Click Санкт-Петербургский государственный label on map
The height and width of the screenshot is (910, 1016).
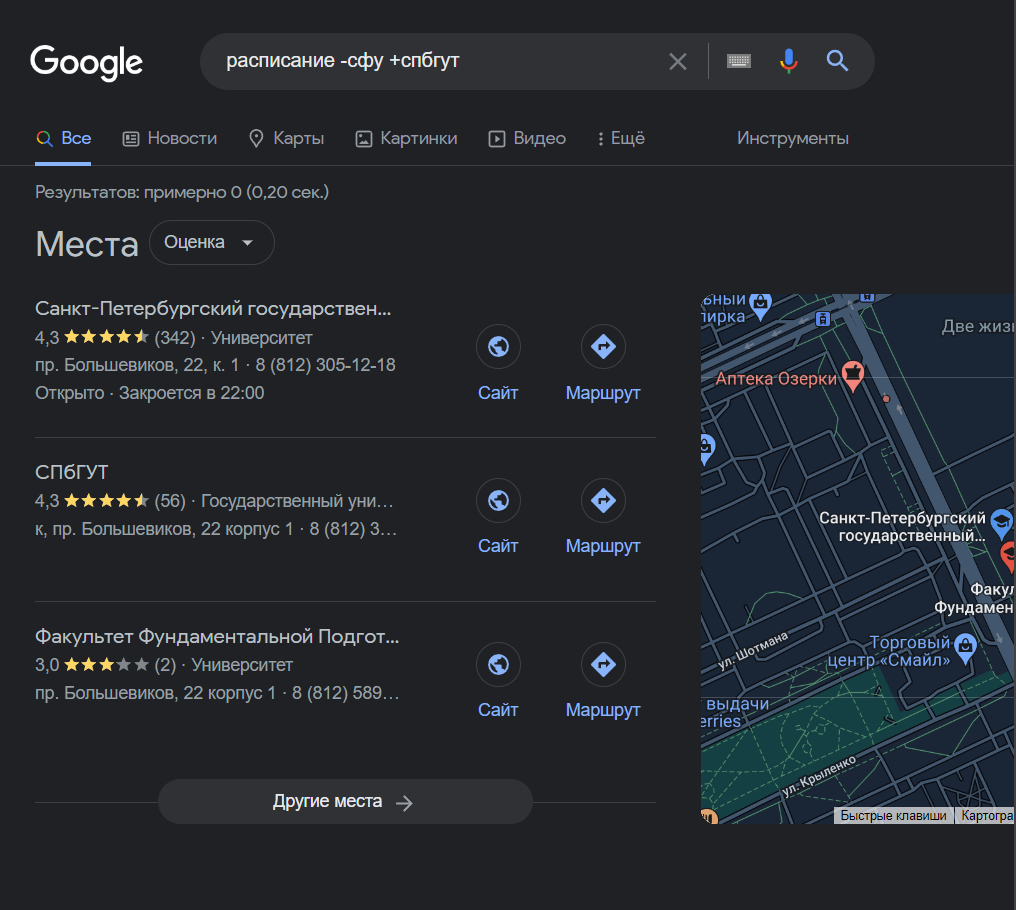(902, 526)
